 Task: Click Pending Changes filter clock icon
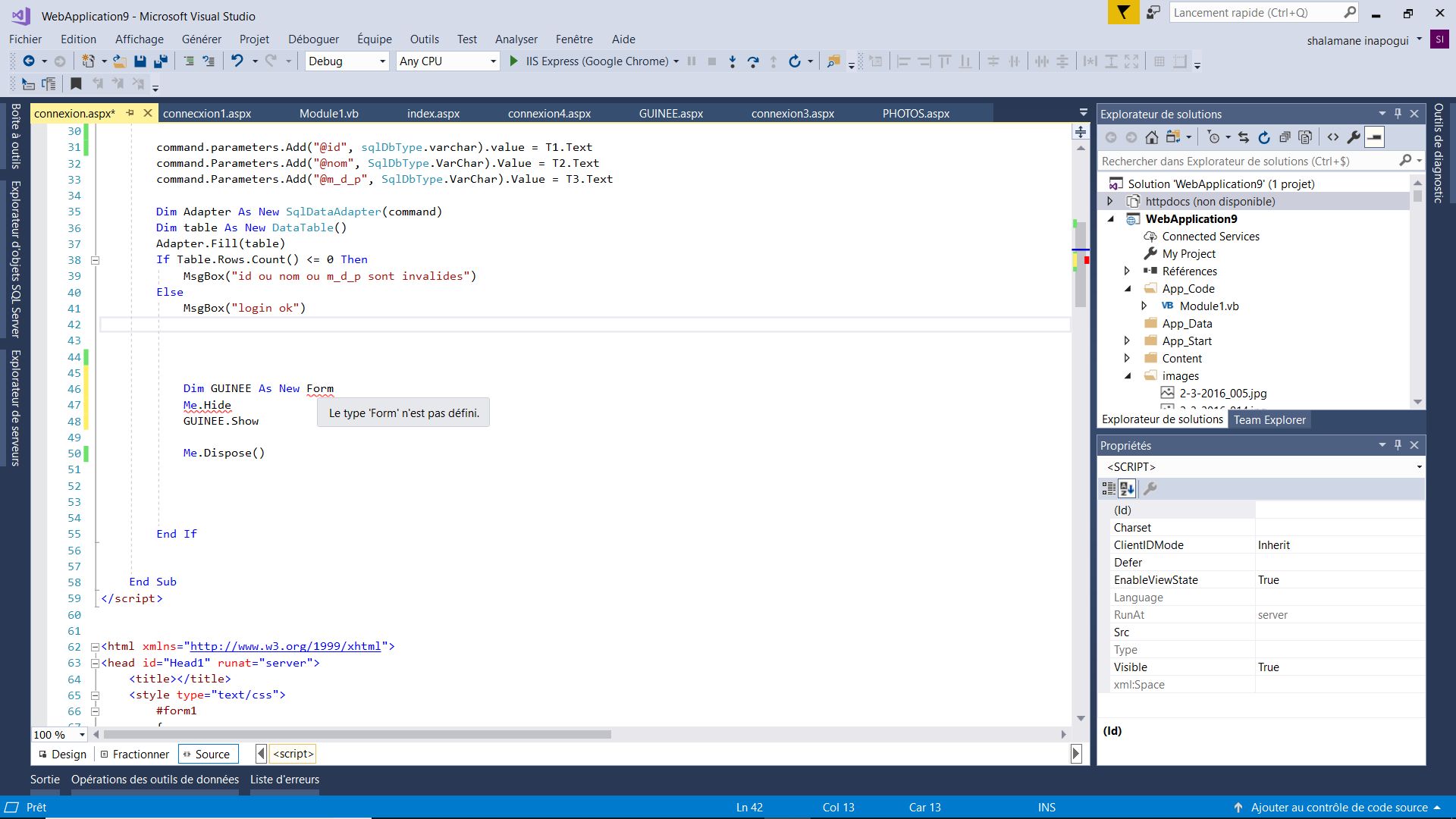click(1213, 137)
